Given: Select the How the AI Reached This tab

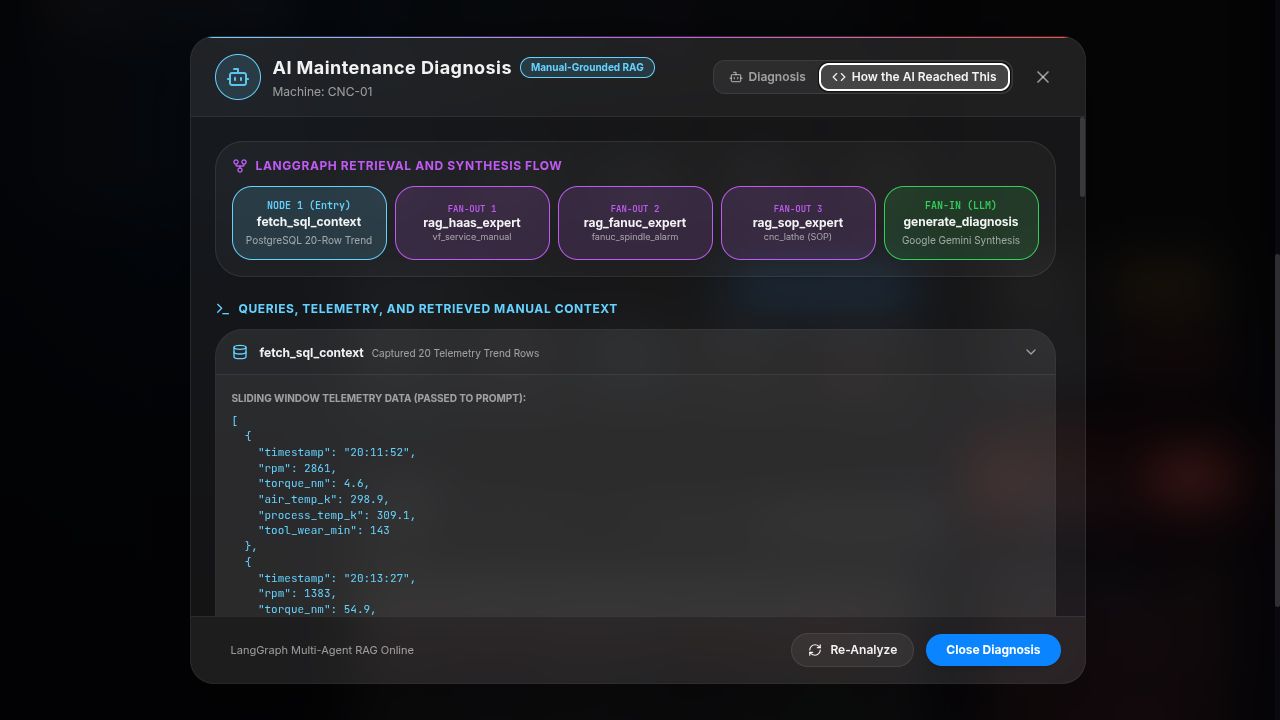Looking at the screenshot, I should [914, 77].
